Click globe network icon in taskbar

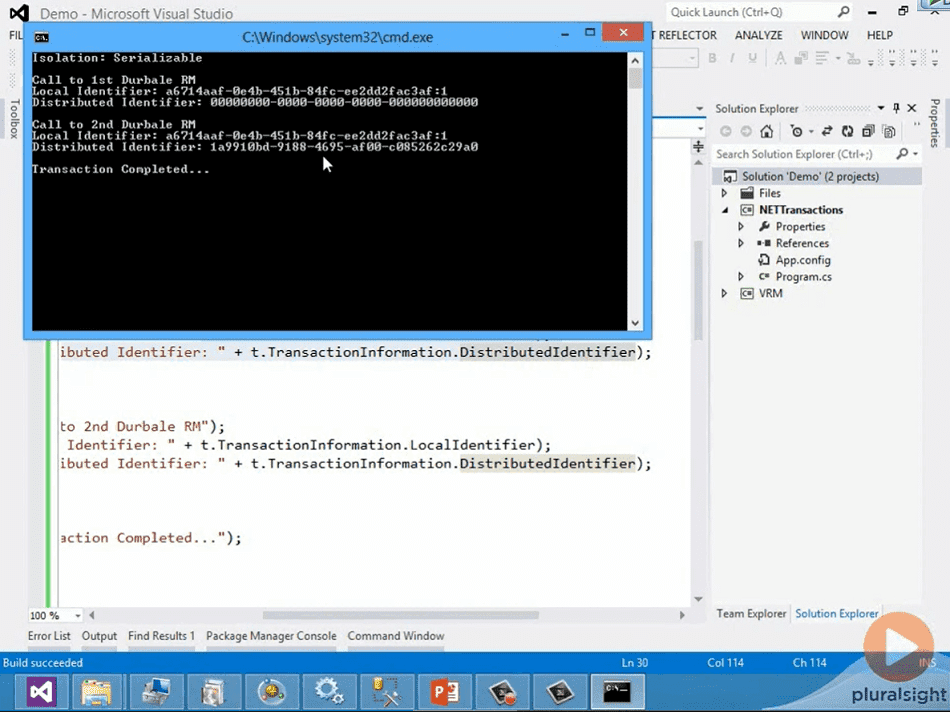(271, 692)
